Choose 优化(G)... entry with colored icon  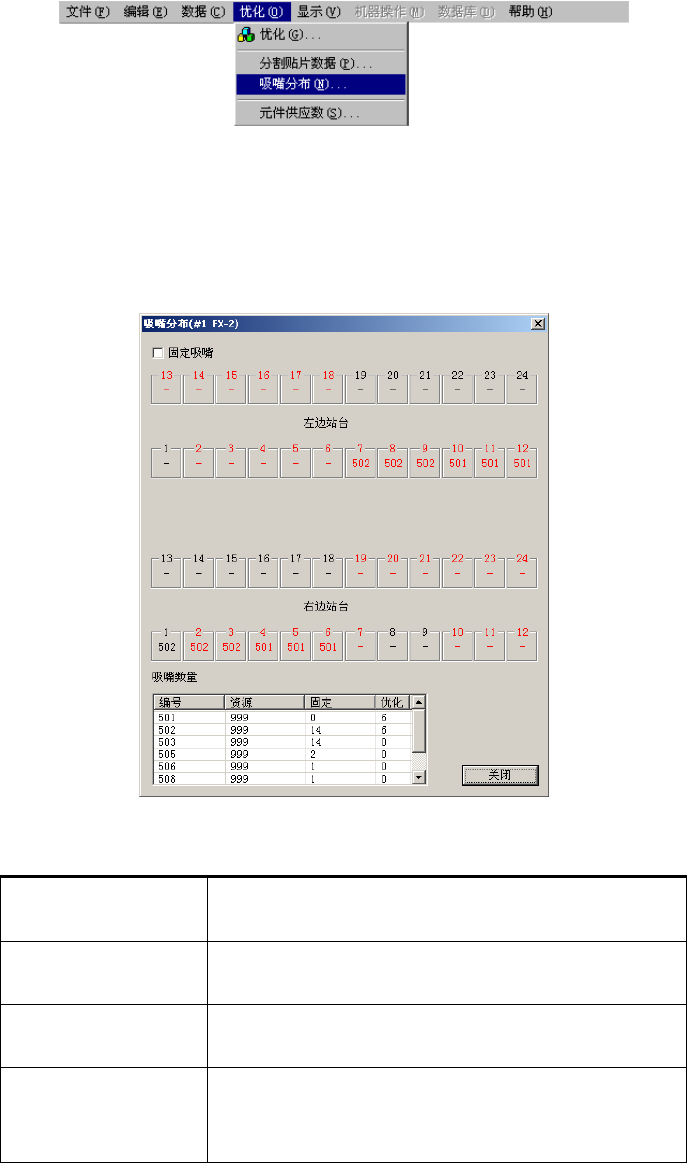(321, 35)
